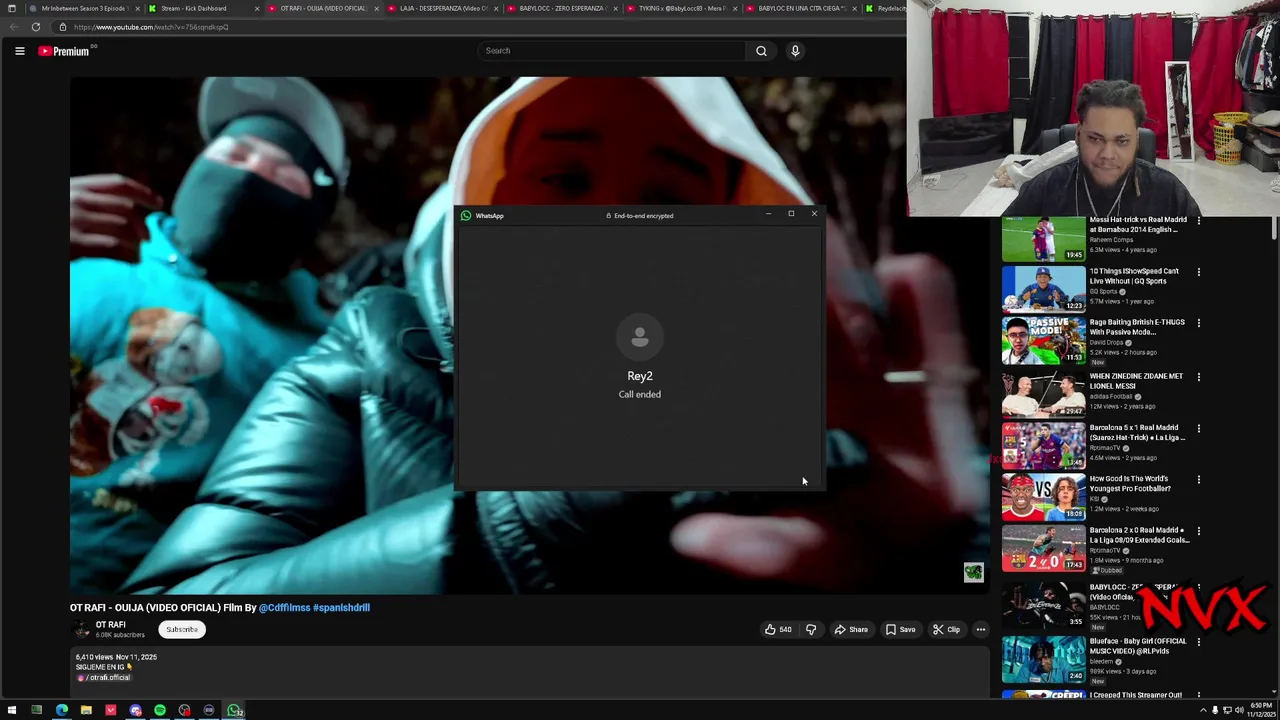
Task: Save the video to a playlist
Action: pos(900,630)
